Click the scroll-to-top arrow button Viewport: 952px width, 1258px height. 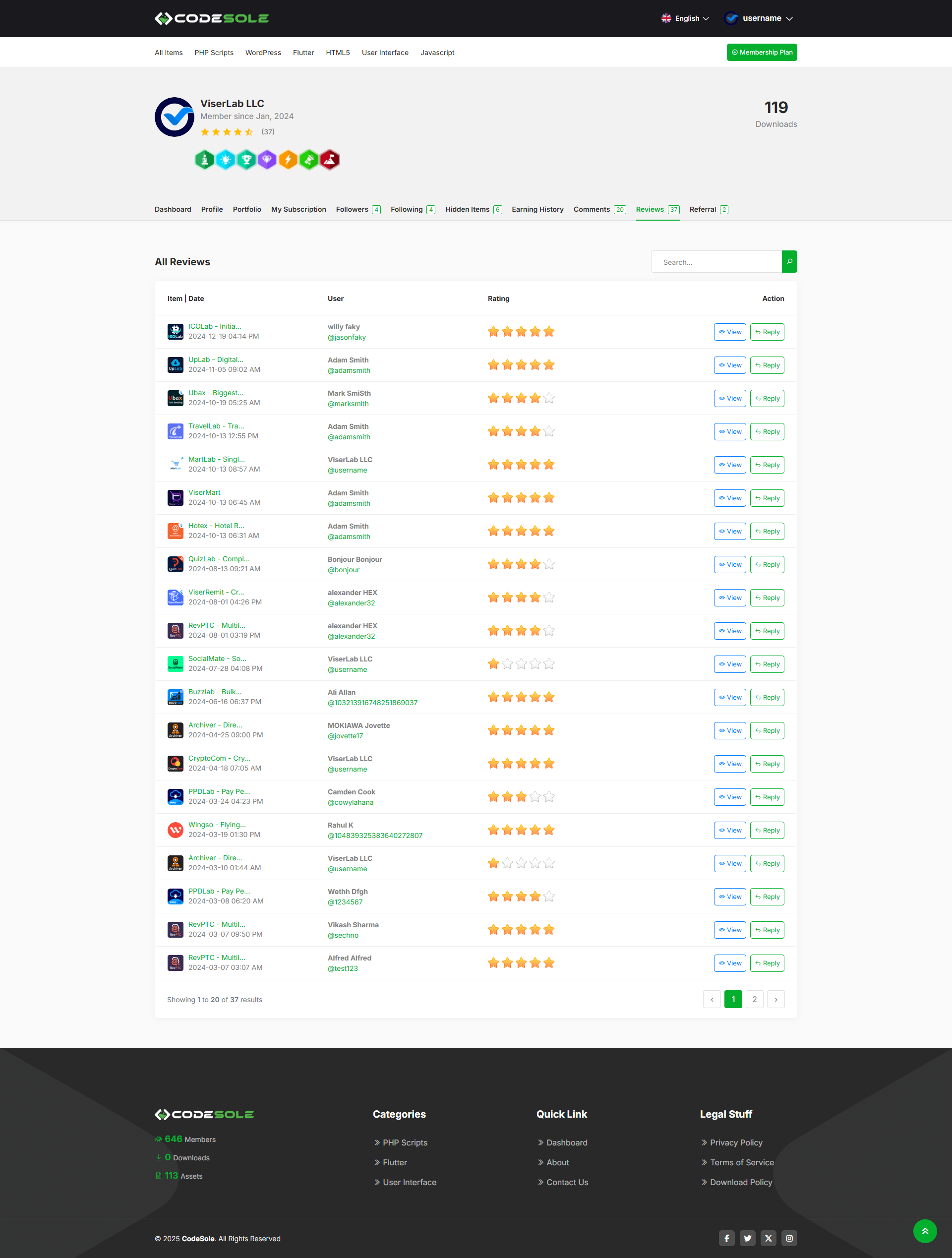click(924, 1231)
